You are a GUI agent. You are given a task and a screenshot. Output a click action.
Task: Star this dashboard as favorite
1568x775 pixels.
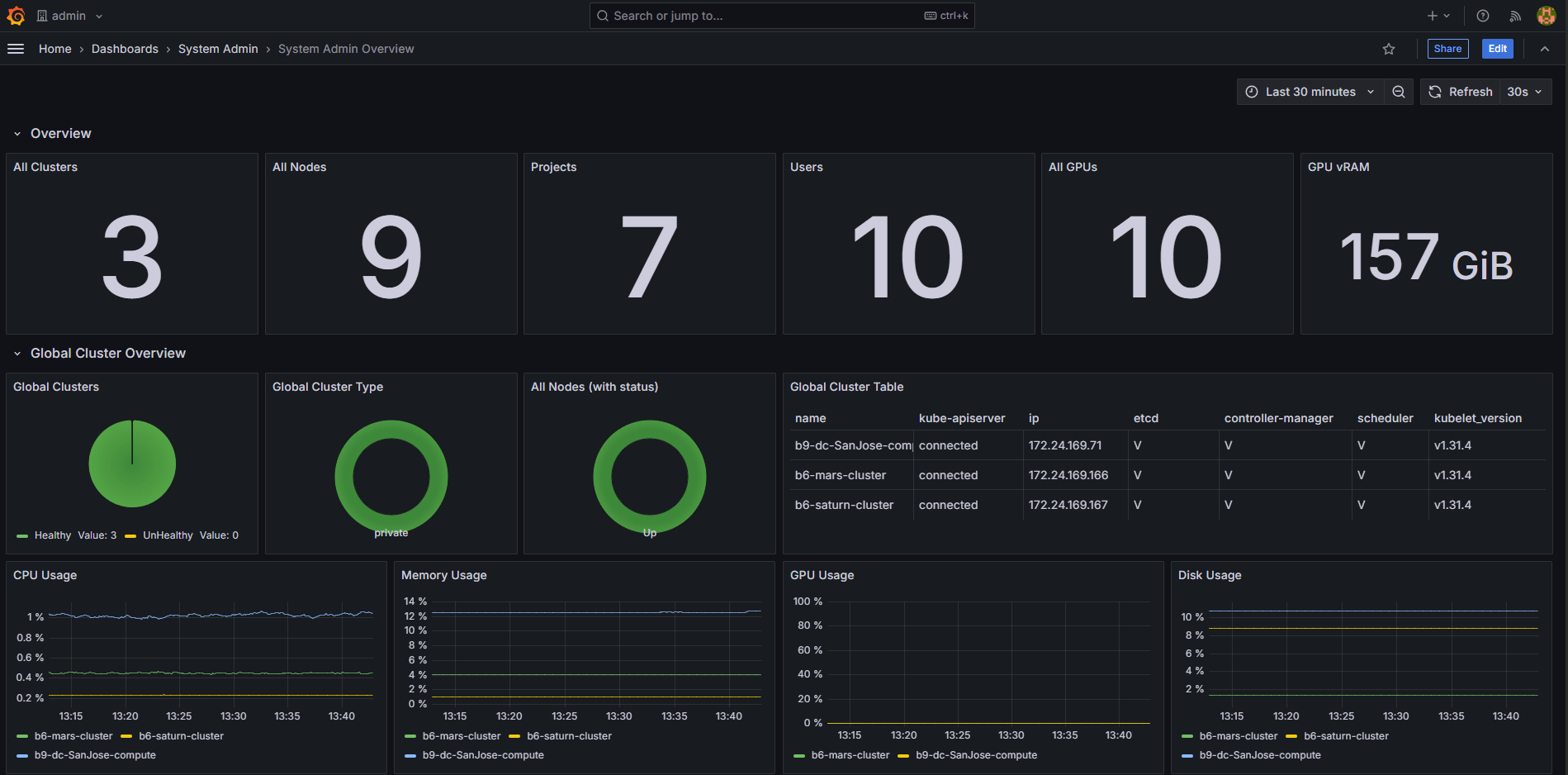point(1389,49)
